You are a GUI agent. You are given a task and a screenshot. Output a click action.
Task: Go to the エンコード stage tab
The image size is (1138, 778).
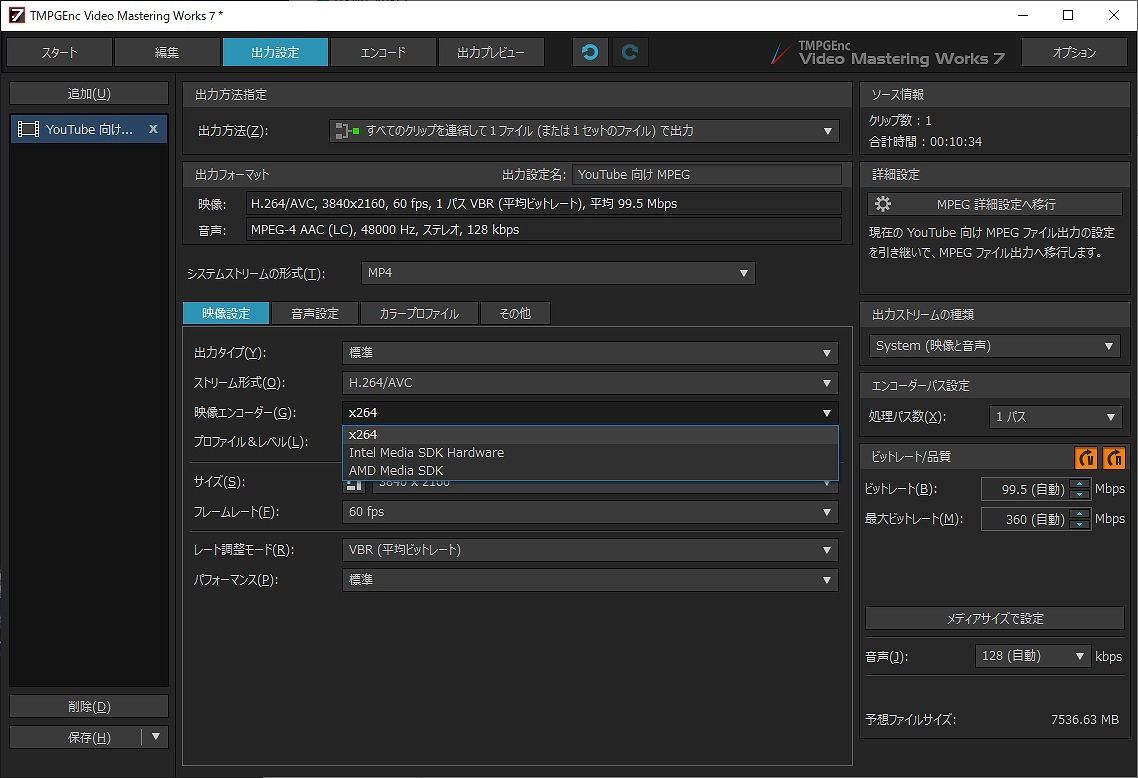(383, 52)
